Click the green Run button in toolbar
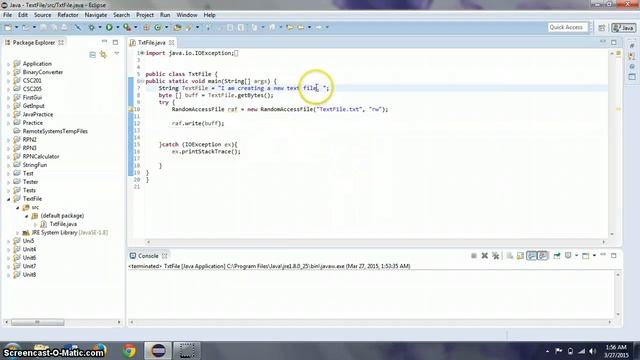 click(x=109, y=27)
